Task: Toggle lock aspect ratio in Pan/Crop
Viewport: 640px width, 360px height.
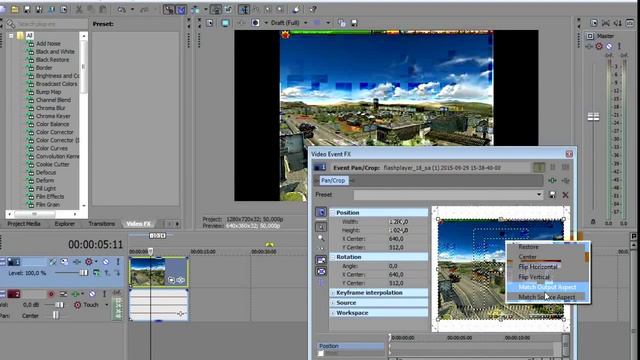Action: (x=321, y=260)
